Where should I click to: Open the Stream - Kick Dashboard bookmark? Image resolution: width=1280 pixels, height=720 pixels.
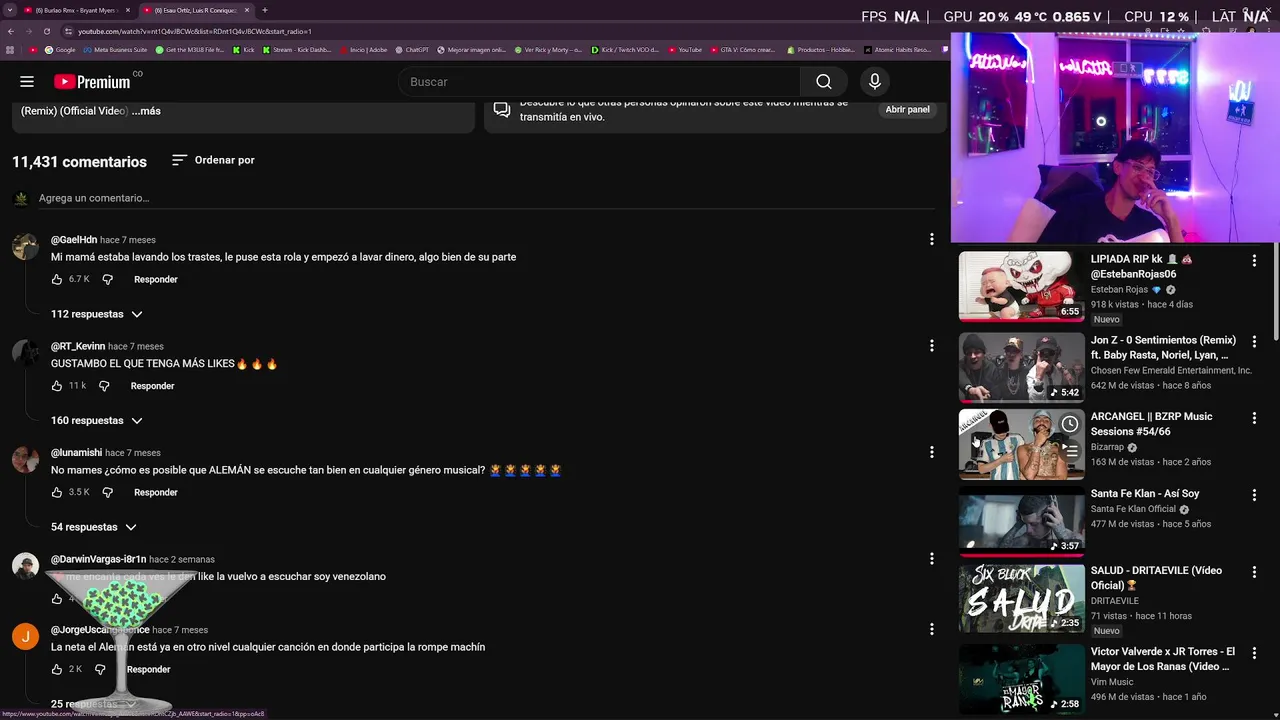(x=297, y=50)
